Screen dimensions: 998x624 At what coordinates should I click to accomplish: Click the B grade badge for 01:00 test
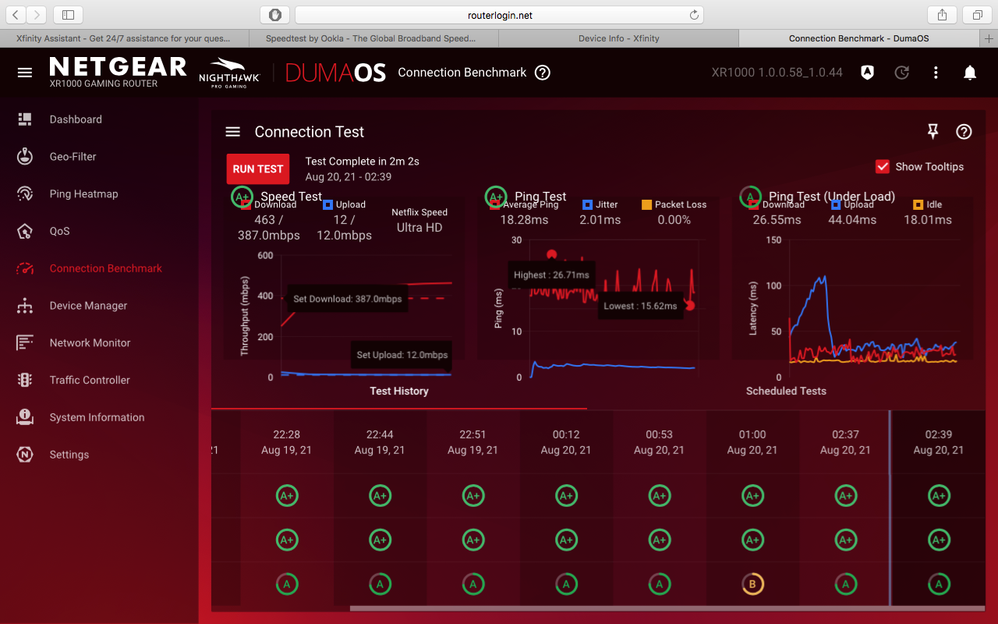(x=752, y=584)
